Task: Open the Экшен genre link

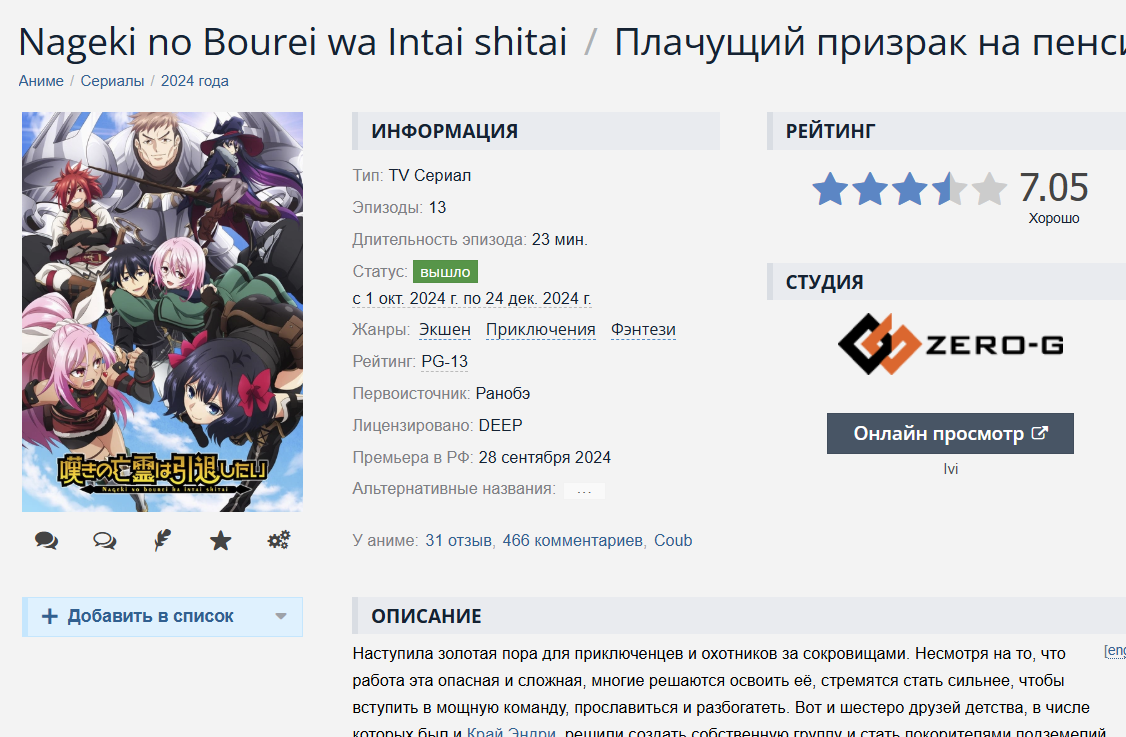Action: coord(445,330)
